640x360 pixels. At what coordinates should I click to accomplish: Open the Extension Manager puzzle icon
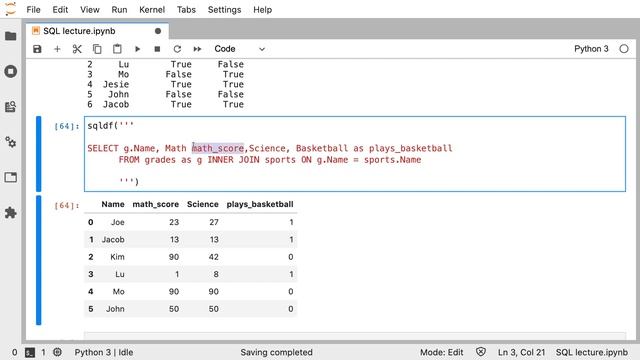[11, 212]
